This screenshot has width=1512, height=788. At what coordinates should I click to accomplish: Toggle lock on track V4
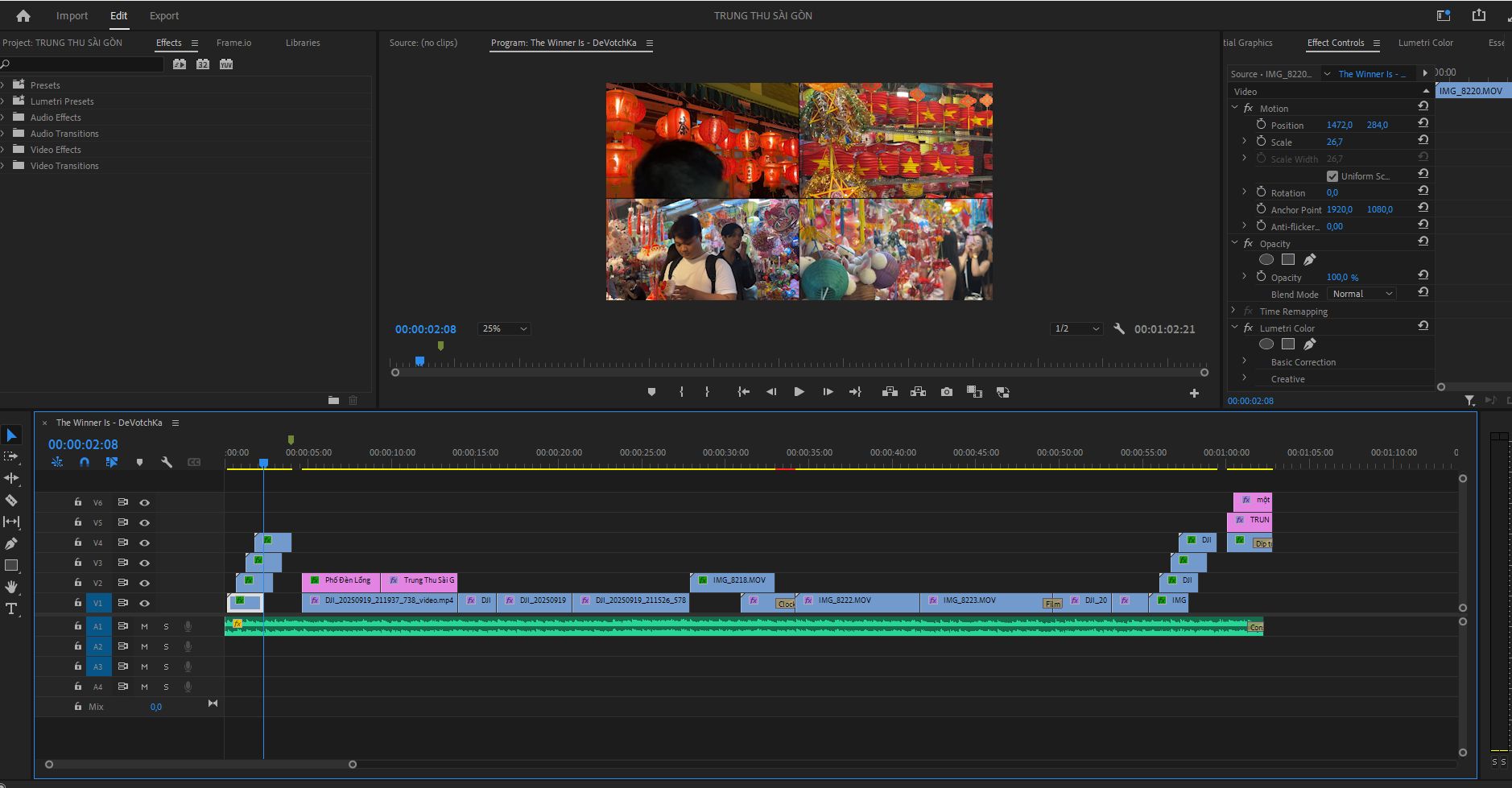point(78,542)
